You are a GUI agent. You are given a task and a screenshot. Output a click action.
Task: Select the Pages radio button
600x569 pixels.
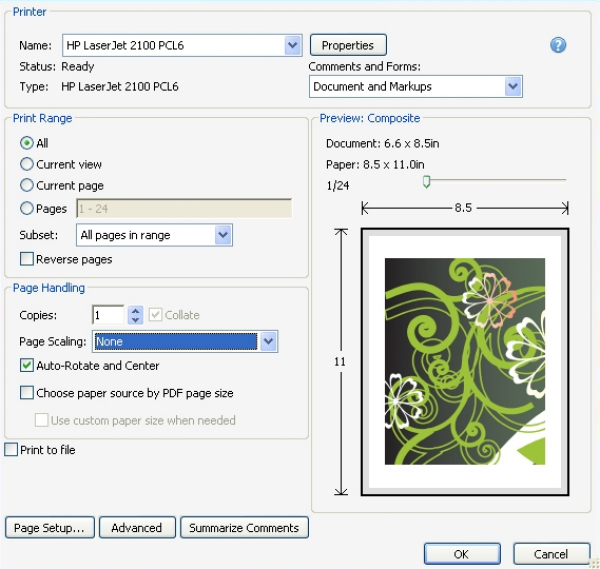point(27,209)
